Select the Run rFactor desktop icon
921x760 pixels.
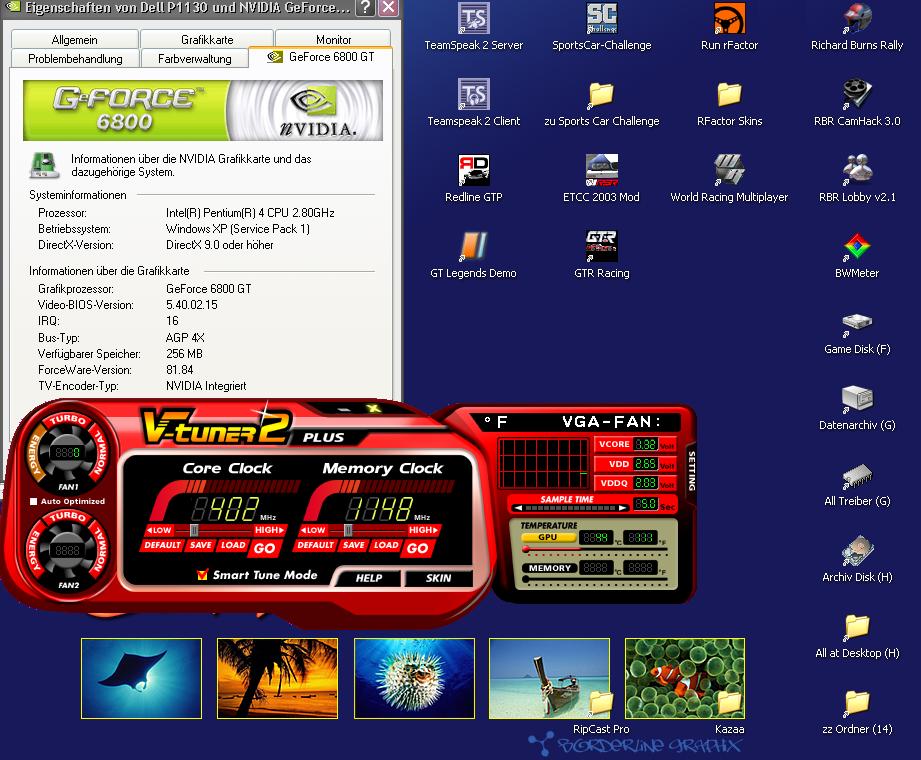pyautogui.click(x=729, y=19)
